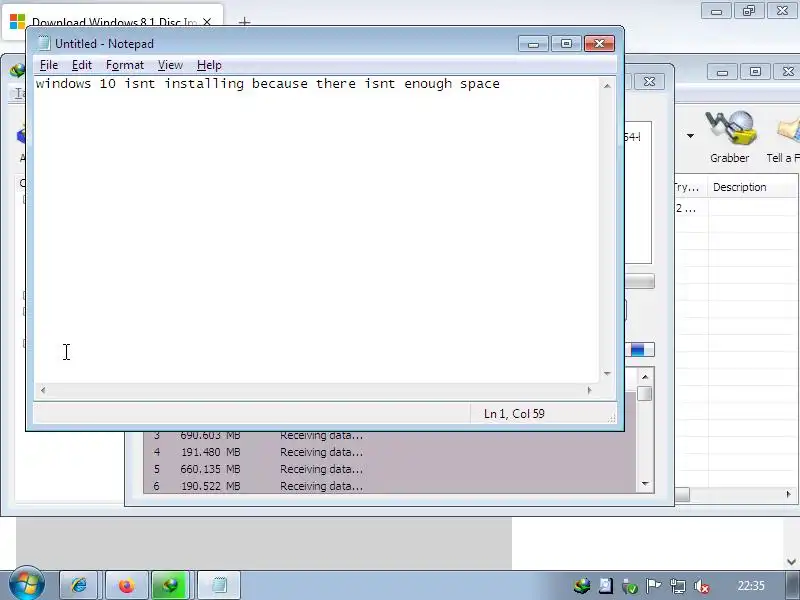Click the network tray icon
Image resolution: width=800 pixels, height=600 pixels.
point(678,586)
